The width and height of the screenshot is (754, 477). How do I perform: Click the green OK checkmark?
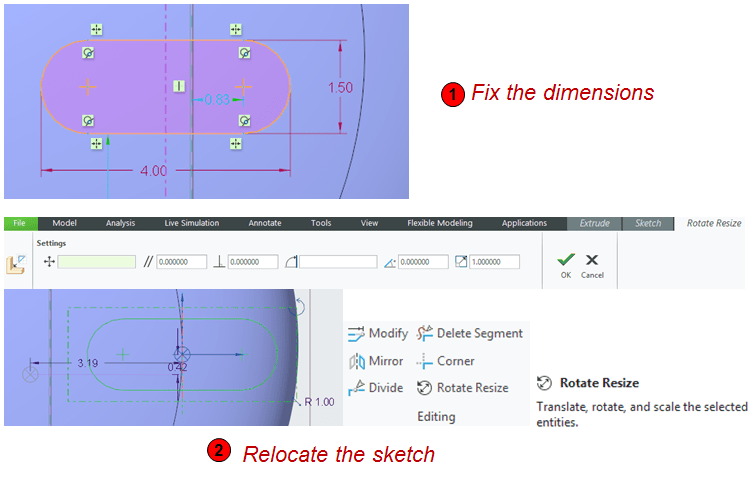point(566,259)
